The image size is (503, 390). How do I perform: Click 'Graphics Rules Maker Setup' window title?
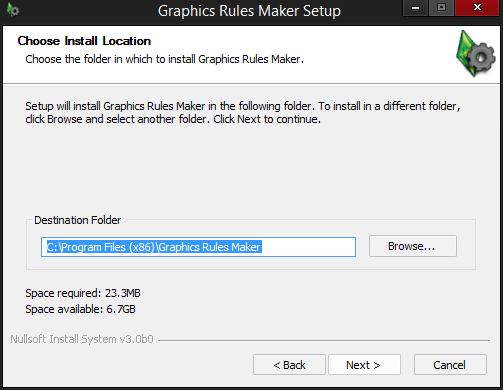pyautogui.click(x=249, y=11)
